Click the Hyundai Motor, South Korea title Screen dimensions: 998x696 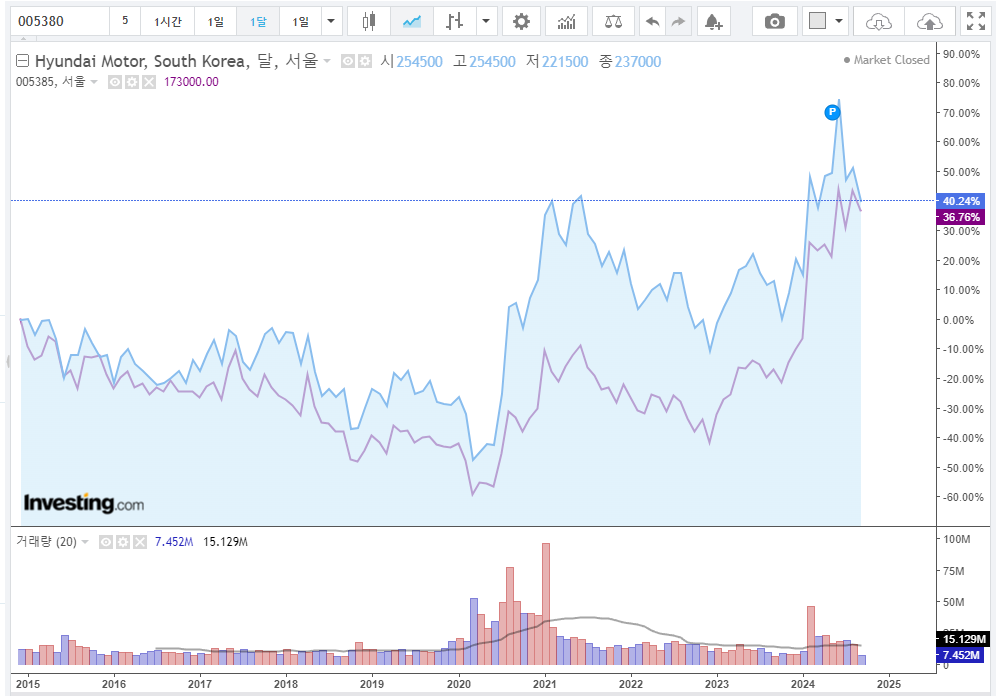point(140,61)
